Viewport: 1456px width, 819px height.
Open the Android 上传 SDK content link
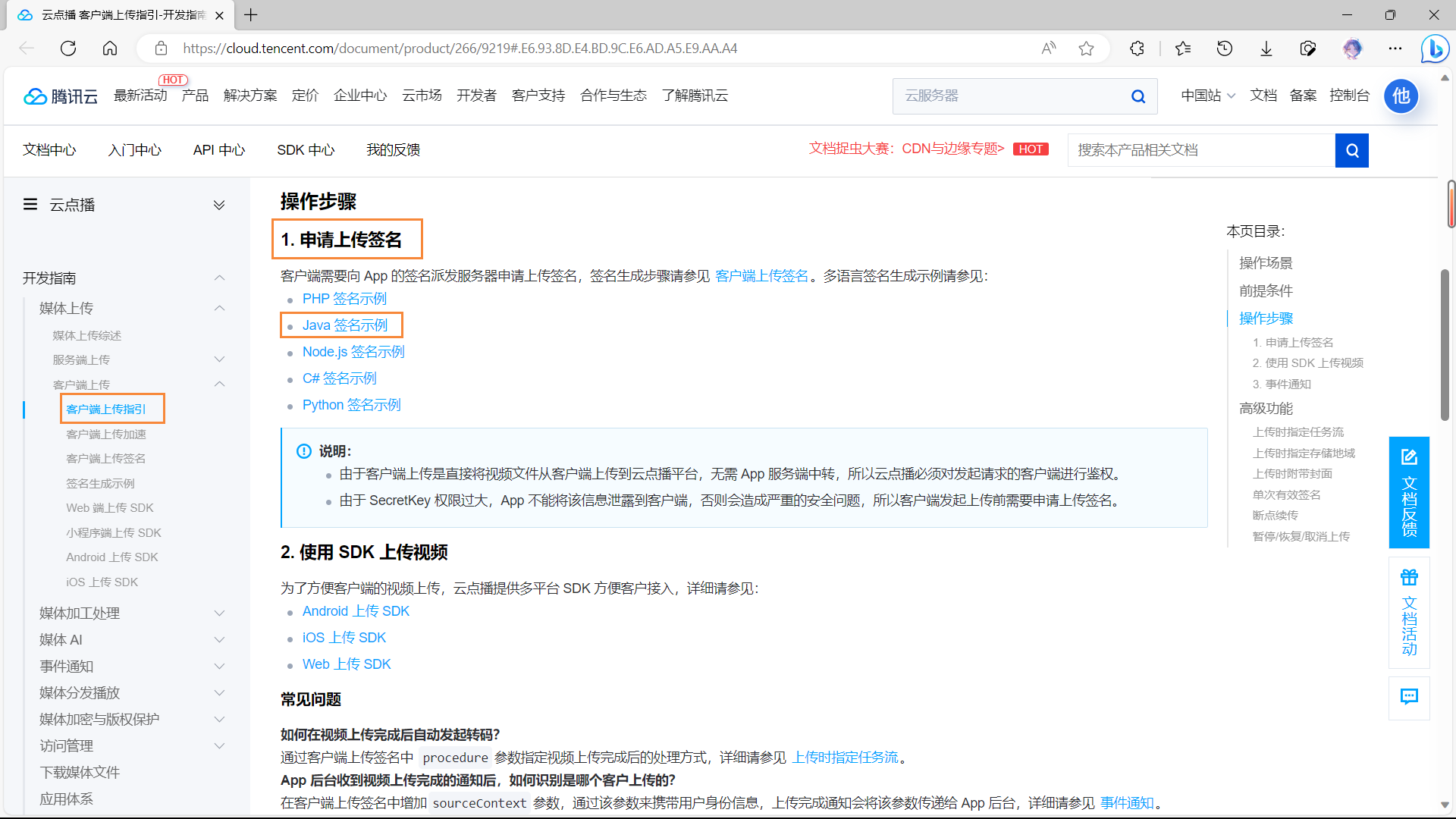356,611
